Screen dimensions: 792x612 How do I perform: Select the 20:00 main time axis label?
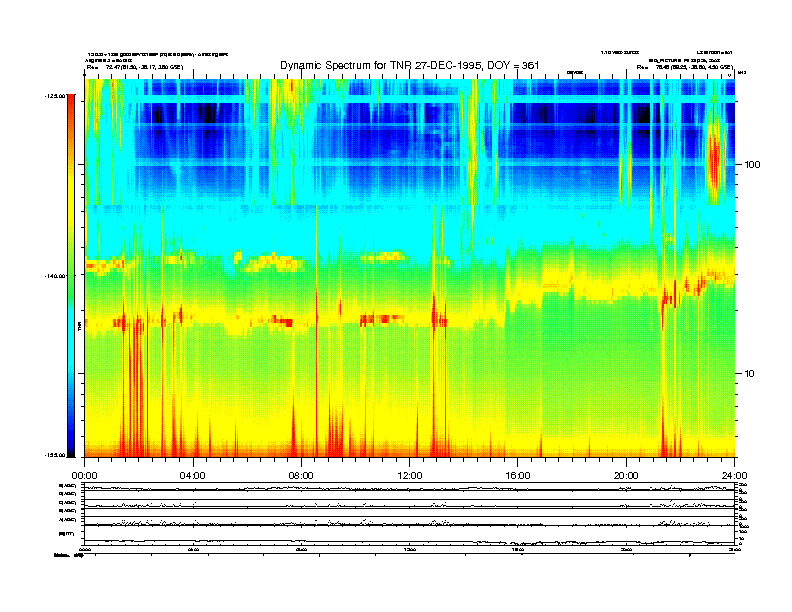tap(626, 476)
